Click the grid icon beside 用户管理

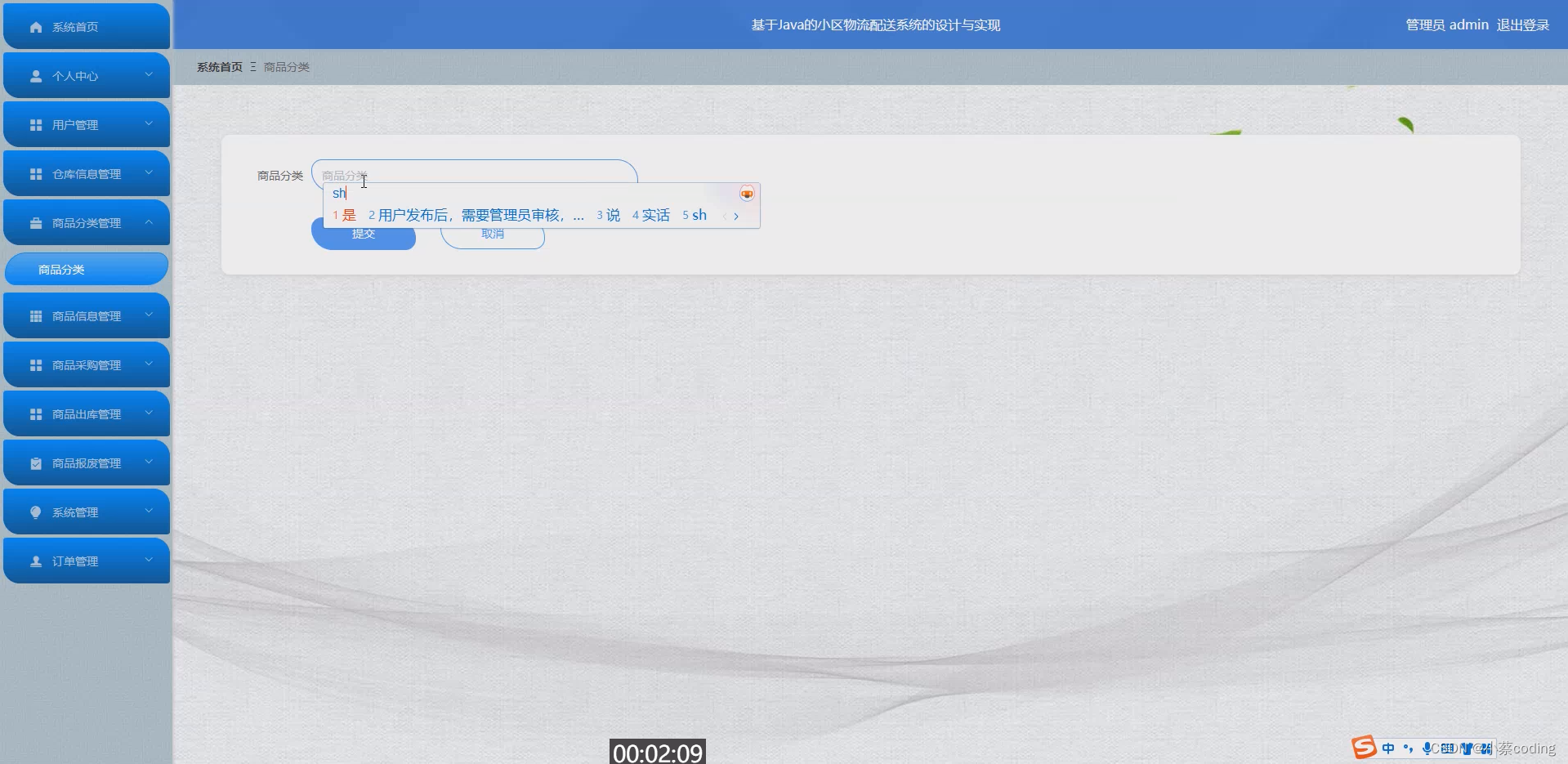pyautogui.click(x=36, y=125)
